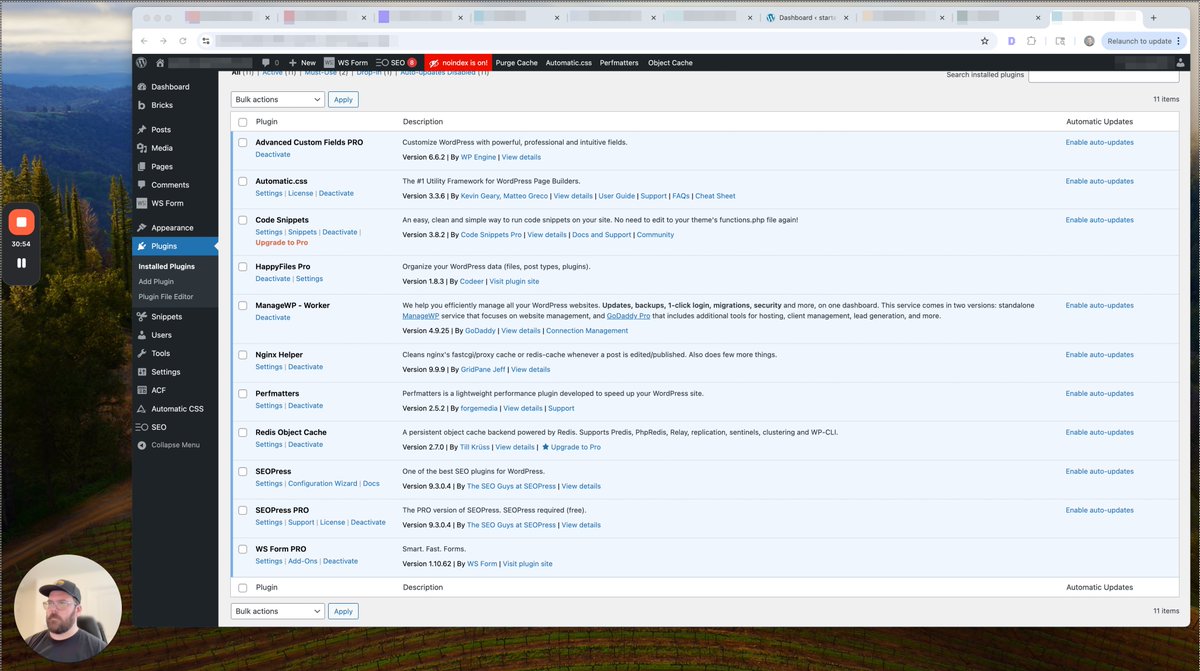
Task: Click the presenter webcam thumbnail
Action: (x=68, y=609)
